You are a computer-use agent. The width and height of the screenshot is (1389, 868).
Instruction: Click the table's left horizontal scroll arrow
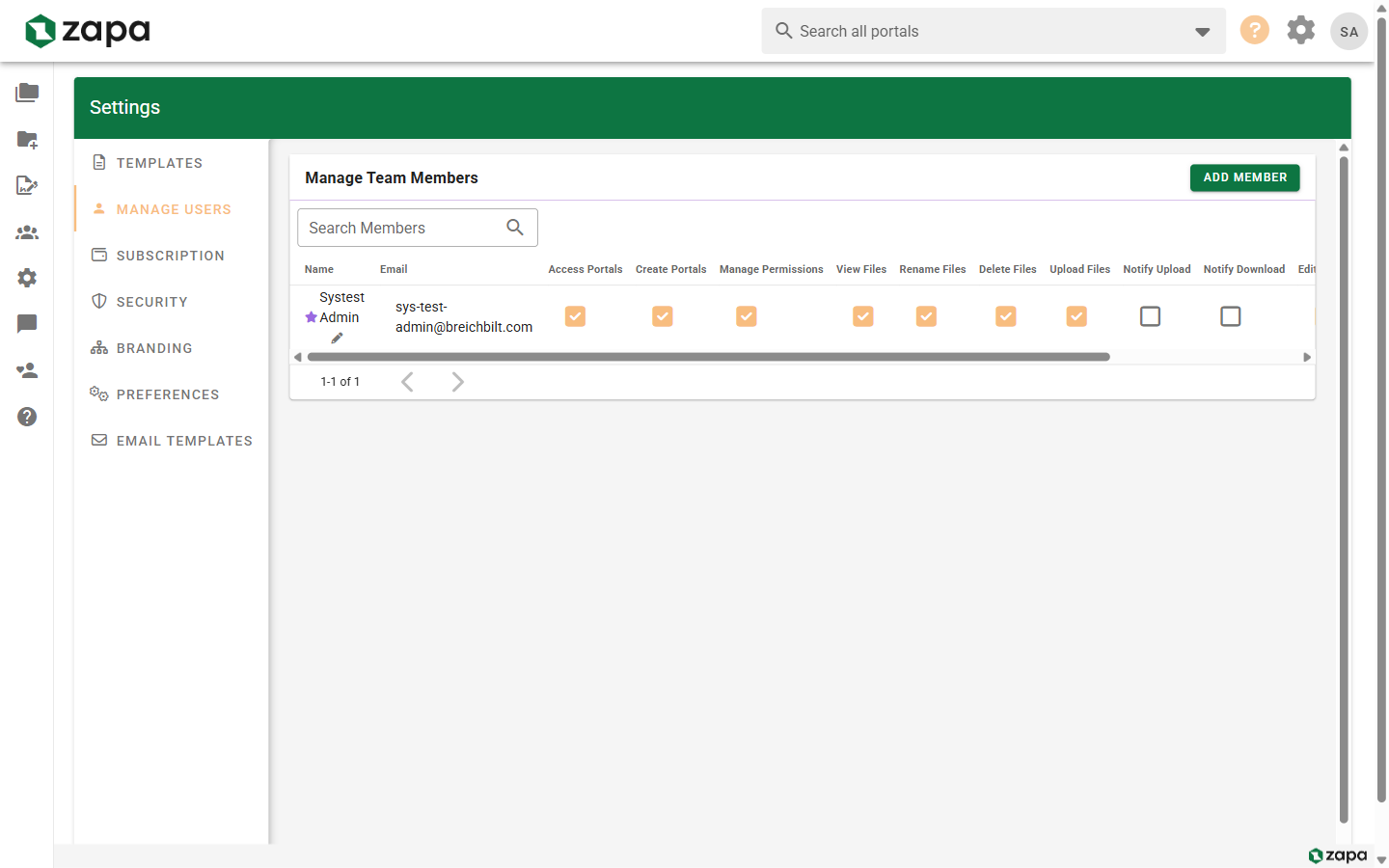(x=298, y=357)
